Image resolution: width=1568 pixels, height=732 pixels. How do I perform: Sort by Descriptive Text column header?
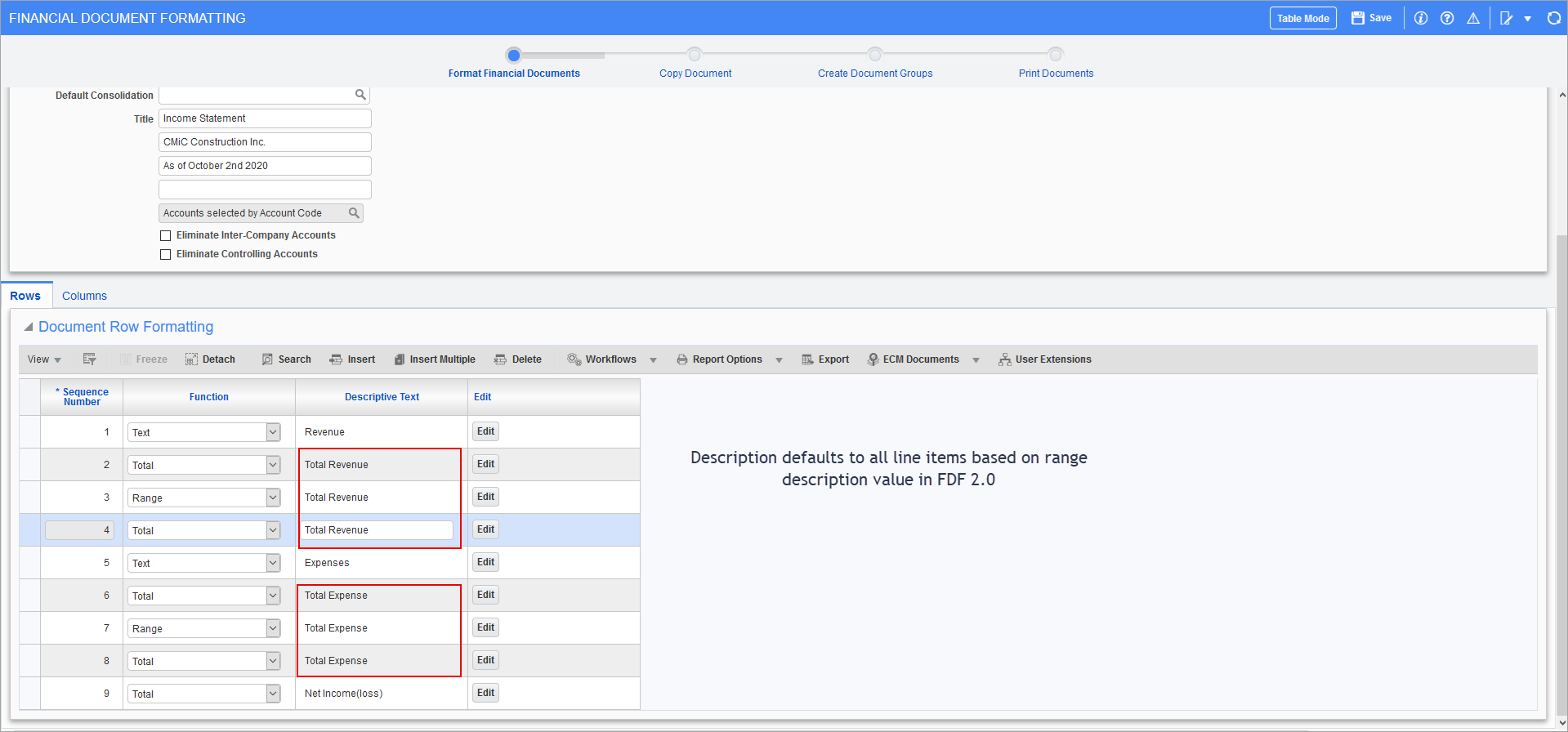coord(382,397)
